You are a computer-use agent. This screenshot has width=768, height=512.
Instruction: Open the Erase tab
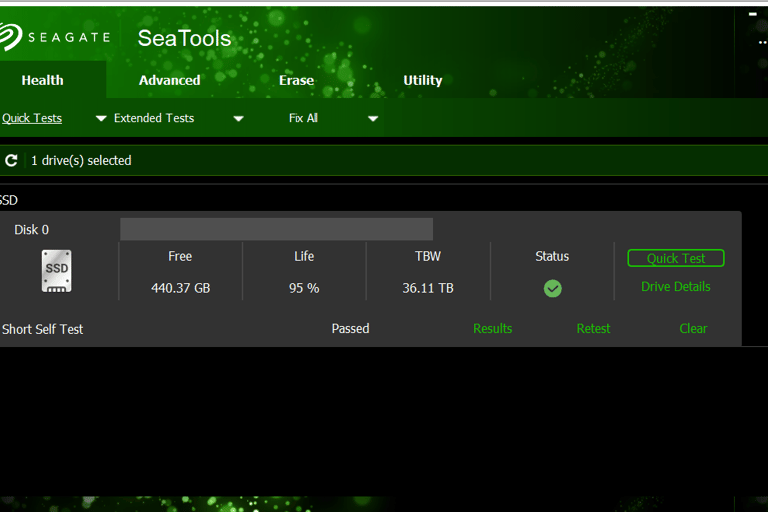(x=296, y=80)
